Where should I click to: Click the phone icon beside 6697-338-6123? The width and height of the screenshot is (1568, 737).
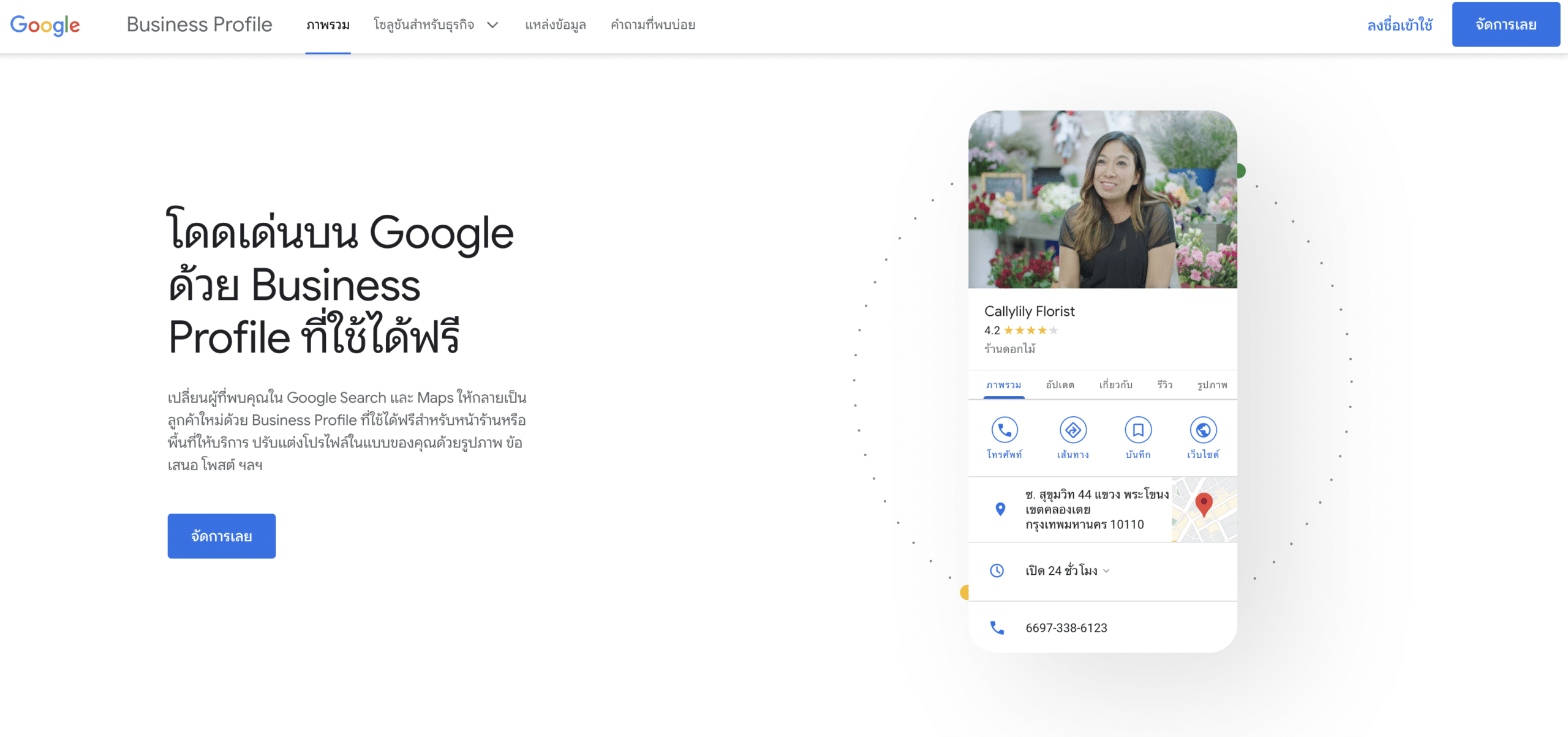[997, 628]
